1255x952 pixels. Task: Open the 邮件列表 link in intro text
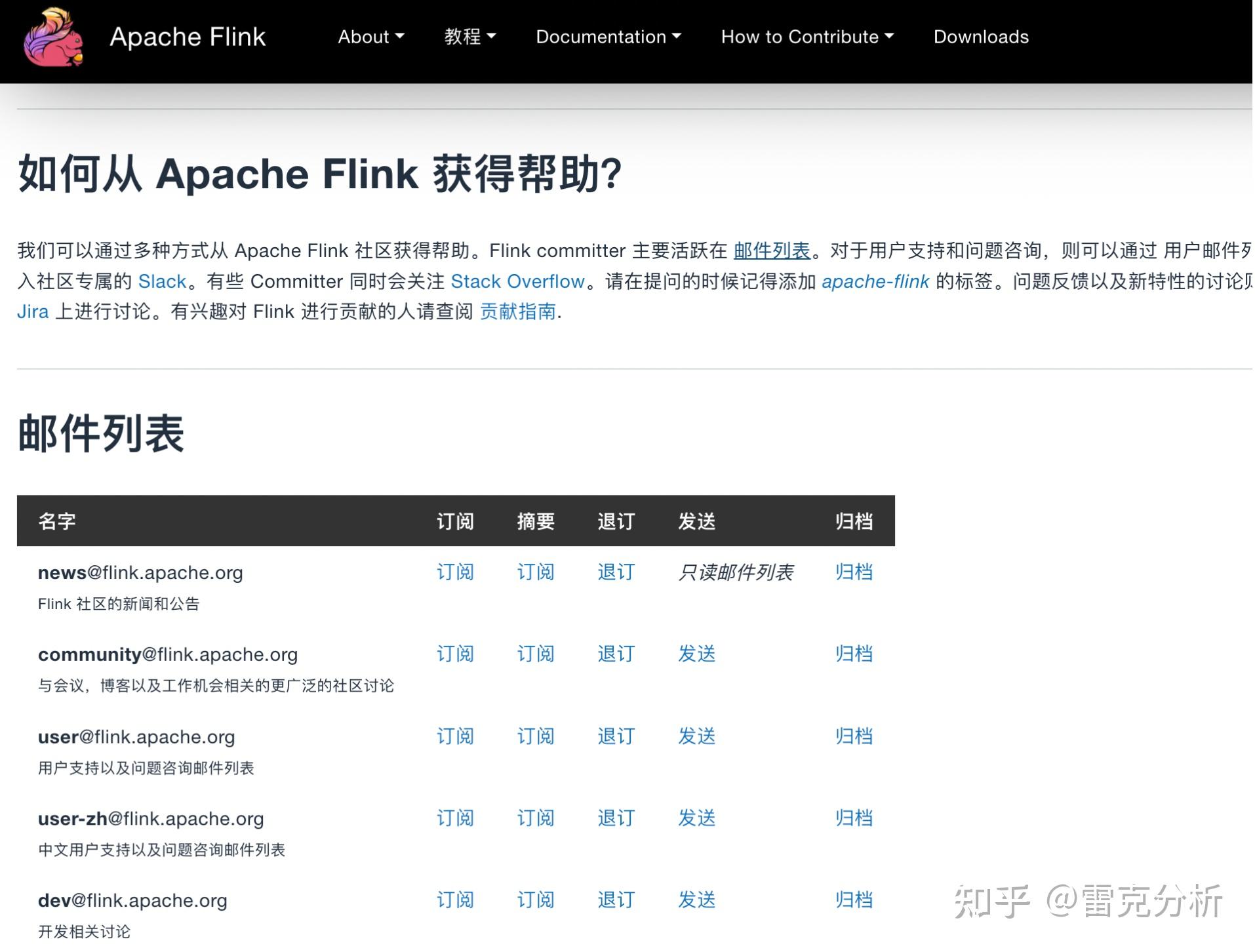[771, 251]
